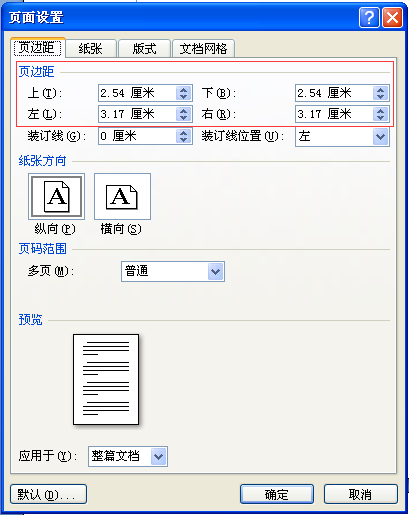Increase the 装订线 gutter with spinner
This screenshot has width=409, height=515.
tap(184, 132)
